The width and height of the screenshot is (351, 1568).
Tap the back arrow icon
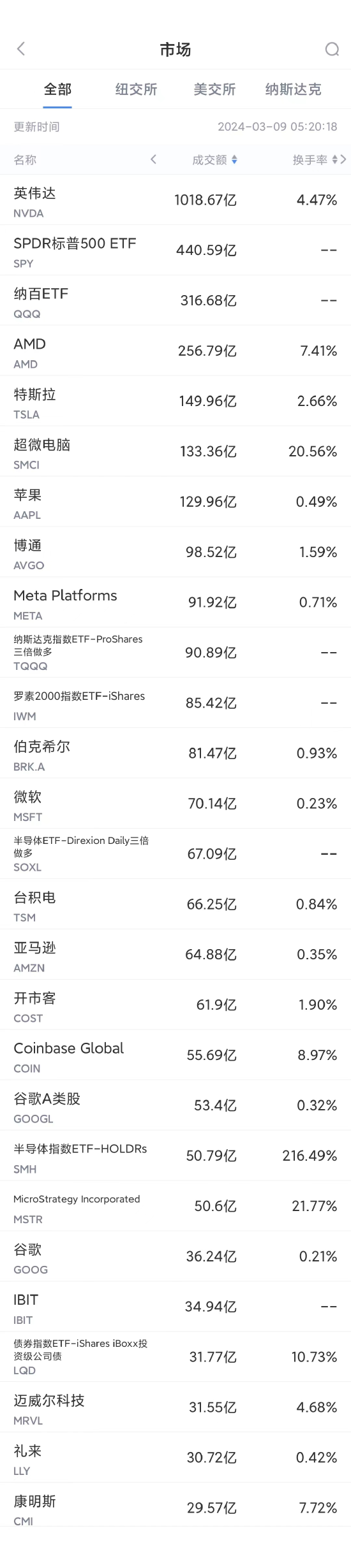(21, 49)
